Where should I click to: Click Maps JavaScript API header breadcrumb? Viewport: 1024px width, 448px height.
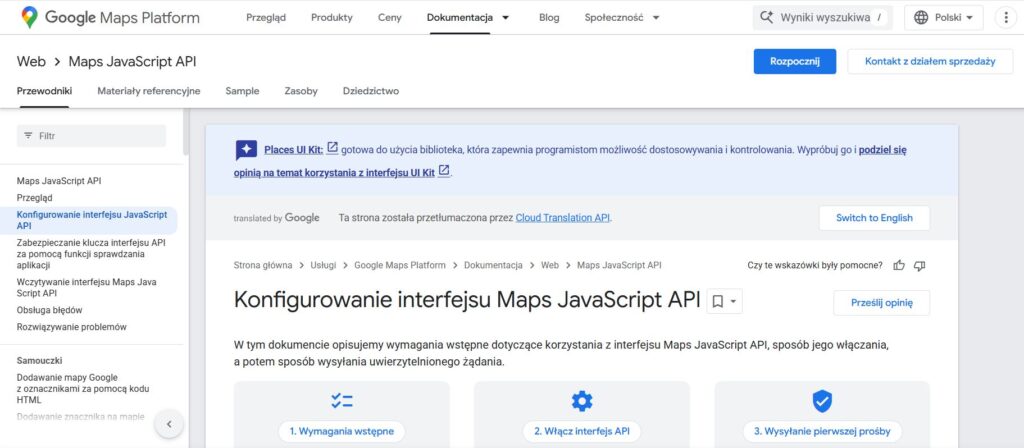tap(133, 61)
